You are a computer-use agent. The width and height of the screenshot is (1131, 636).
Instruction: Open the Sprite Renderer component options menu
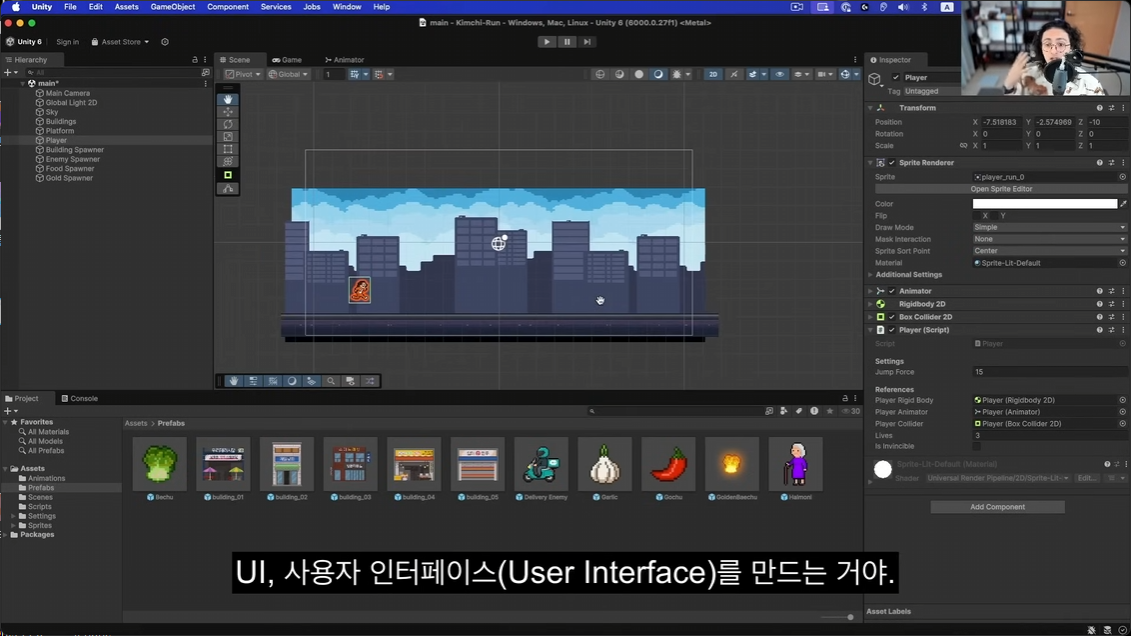point(1123,163)
